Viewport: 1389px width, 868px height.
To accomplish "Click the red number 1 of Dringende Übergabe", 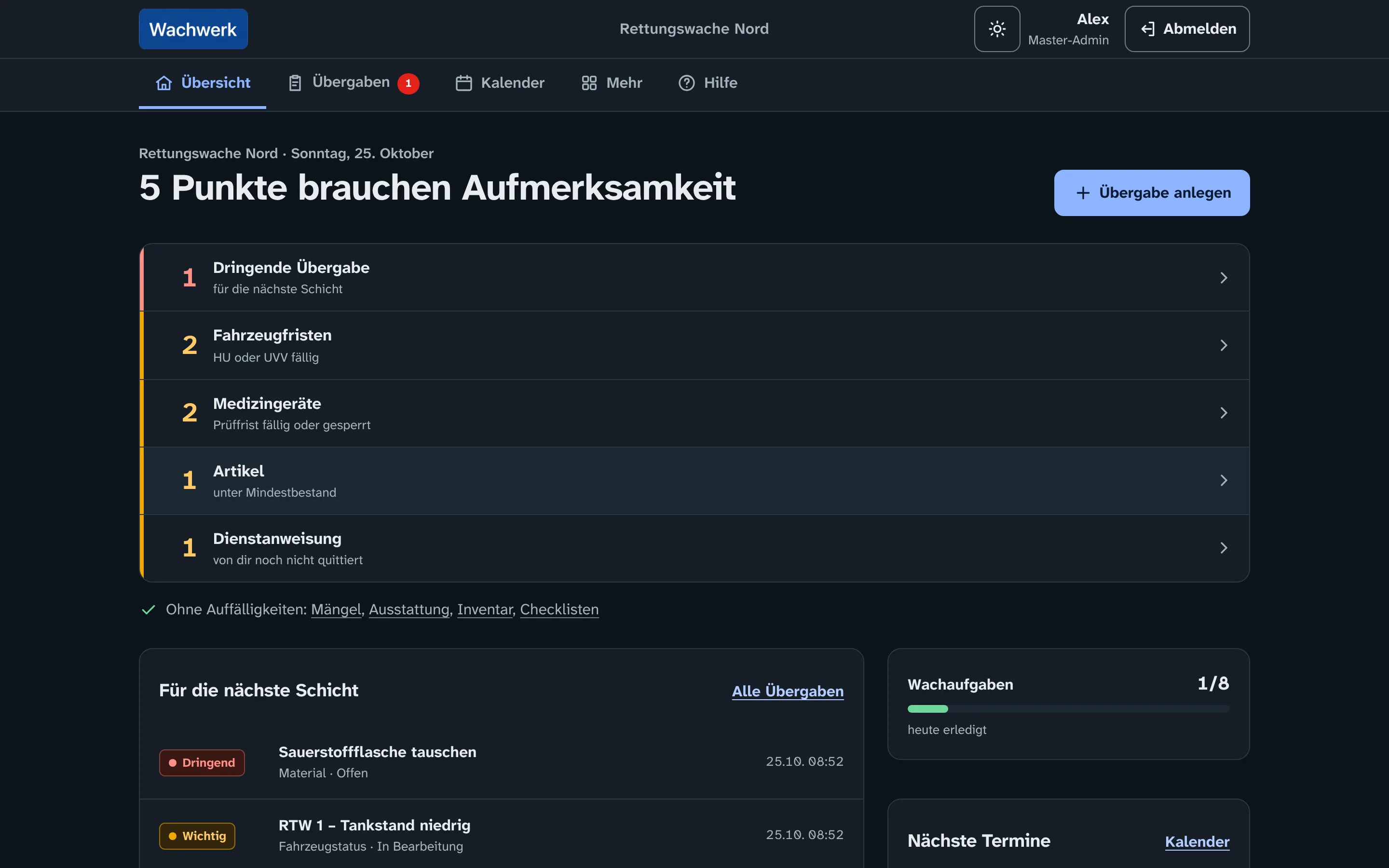I will point(190,278).
